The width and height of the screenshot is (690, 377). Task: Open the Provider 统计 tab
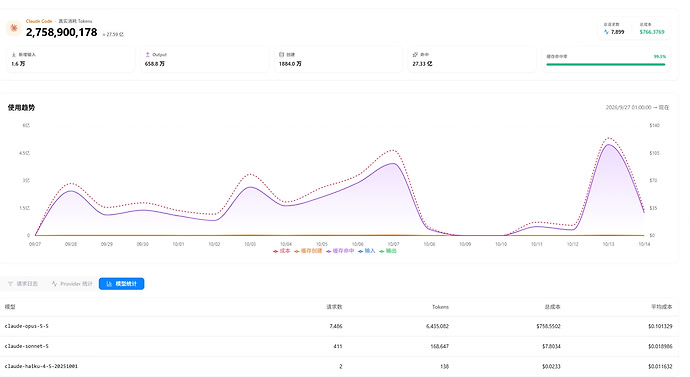pos(72,284)
